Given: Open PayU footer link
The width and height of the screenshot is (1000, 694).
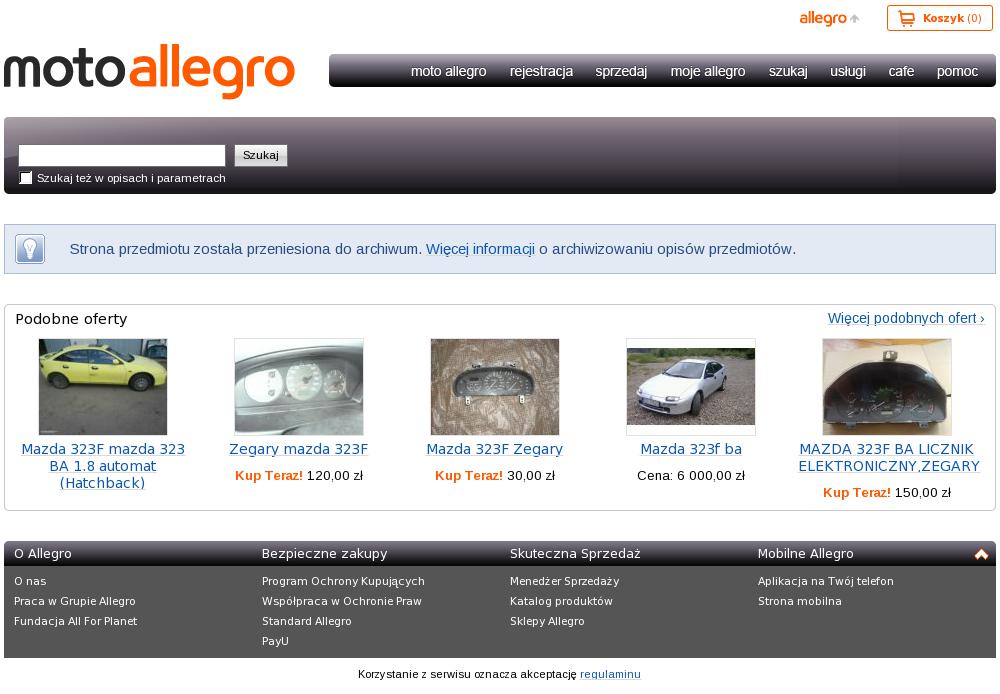Looking at the screenshot, I should tap(275, 641).
